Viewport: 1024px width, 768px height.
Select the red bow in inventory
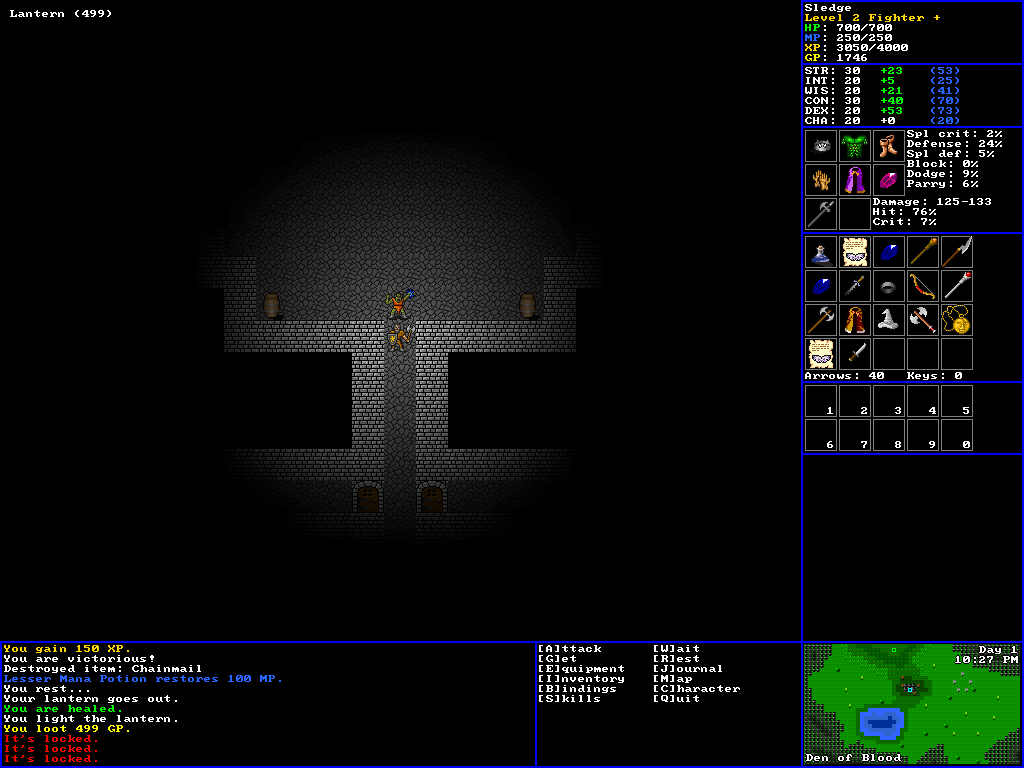coord(923,286)
